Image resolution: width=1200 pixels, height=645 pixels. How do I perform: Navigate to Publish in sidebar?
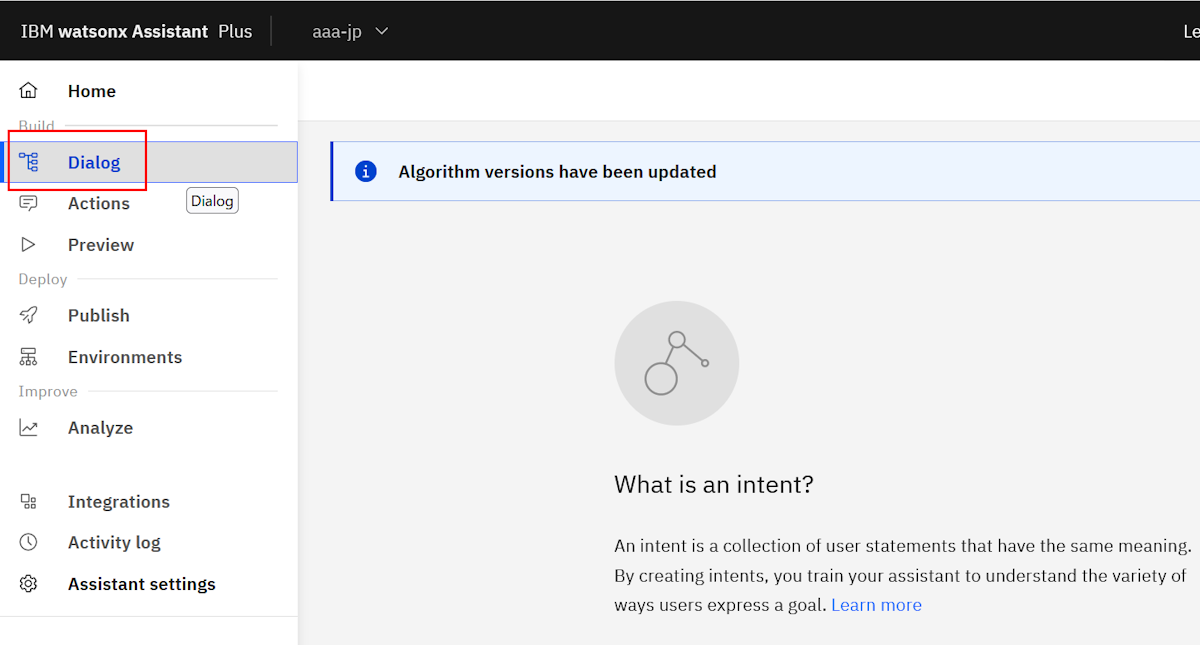(99, 315)
